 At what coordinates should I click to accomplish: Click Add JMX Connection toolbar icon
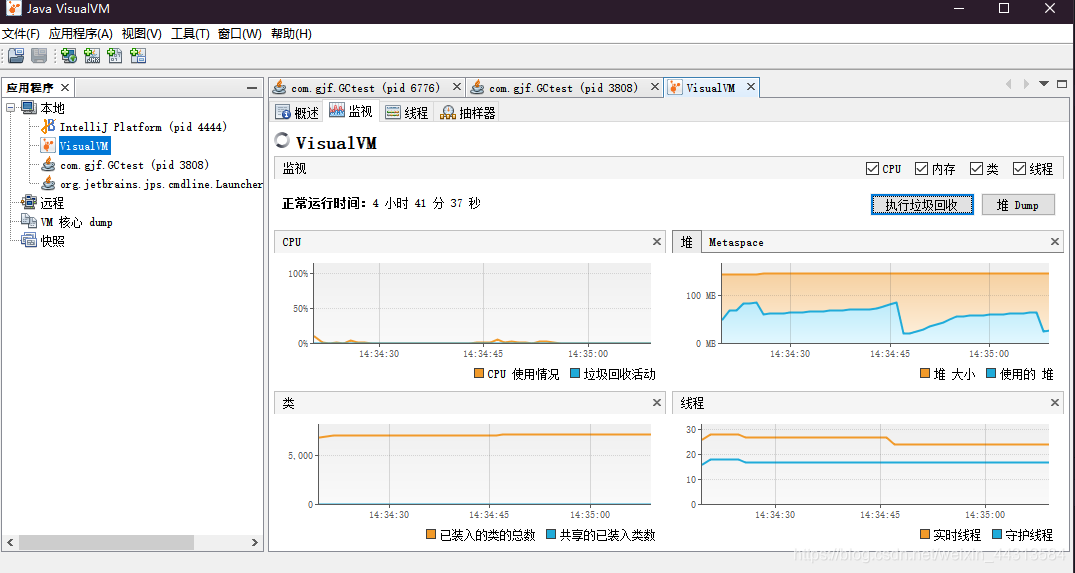point(92,56)
